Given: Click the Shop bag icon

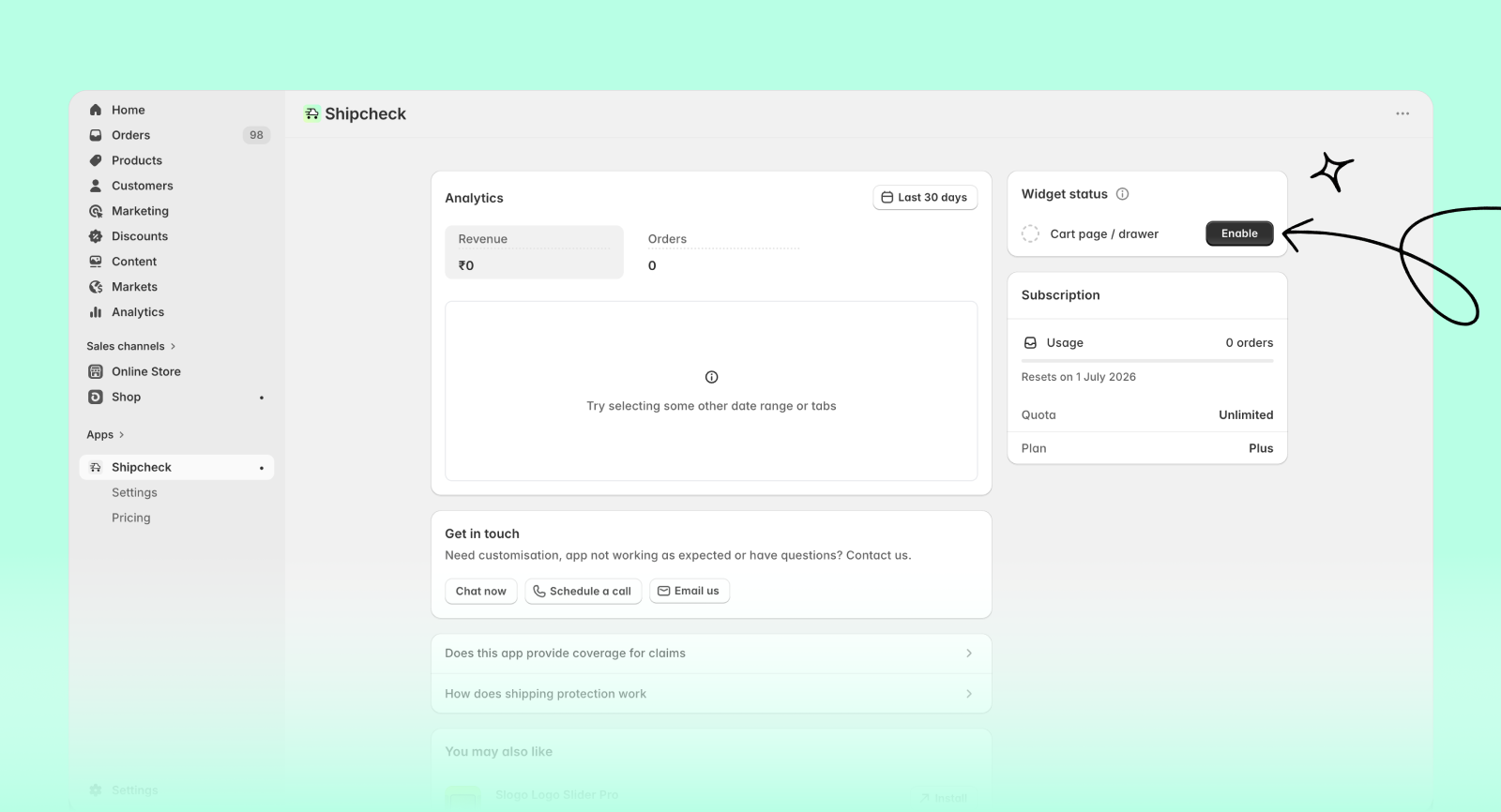Looking at the screenshot, I should (x=96, y=397).
